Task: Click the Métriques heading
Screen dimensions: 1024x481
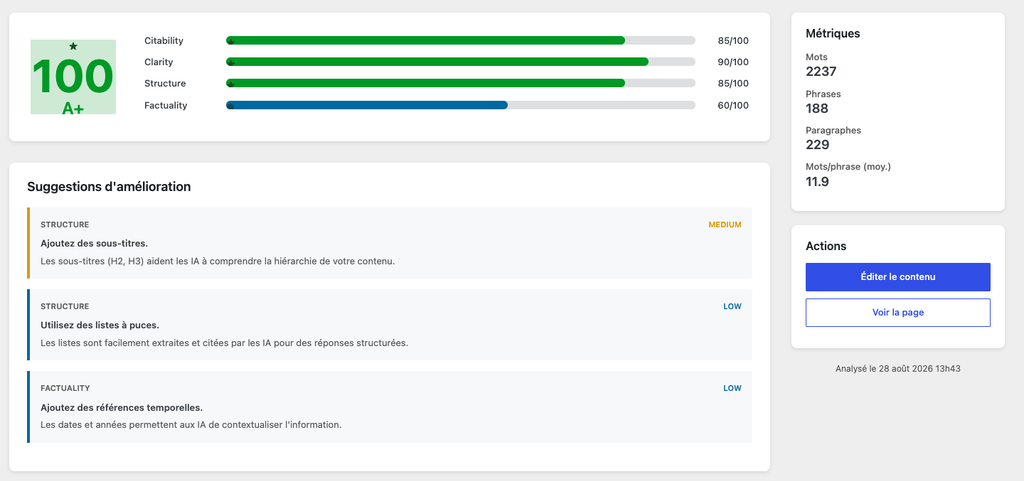Action: point(833,33)
